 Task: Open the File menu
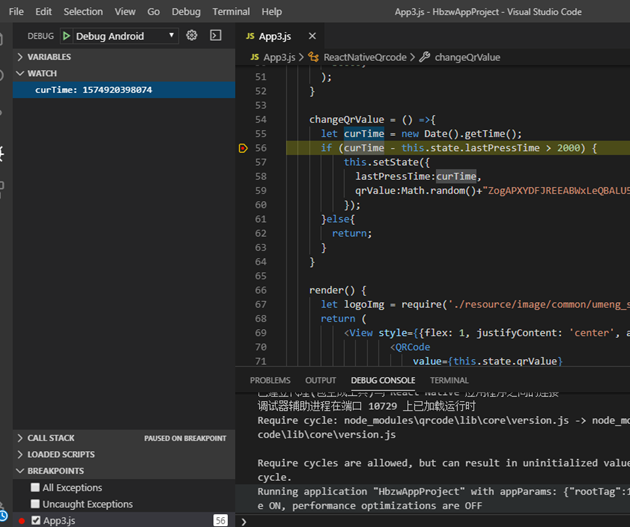[16, 12]
